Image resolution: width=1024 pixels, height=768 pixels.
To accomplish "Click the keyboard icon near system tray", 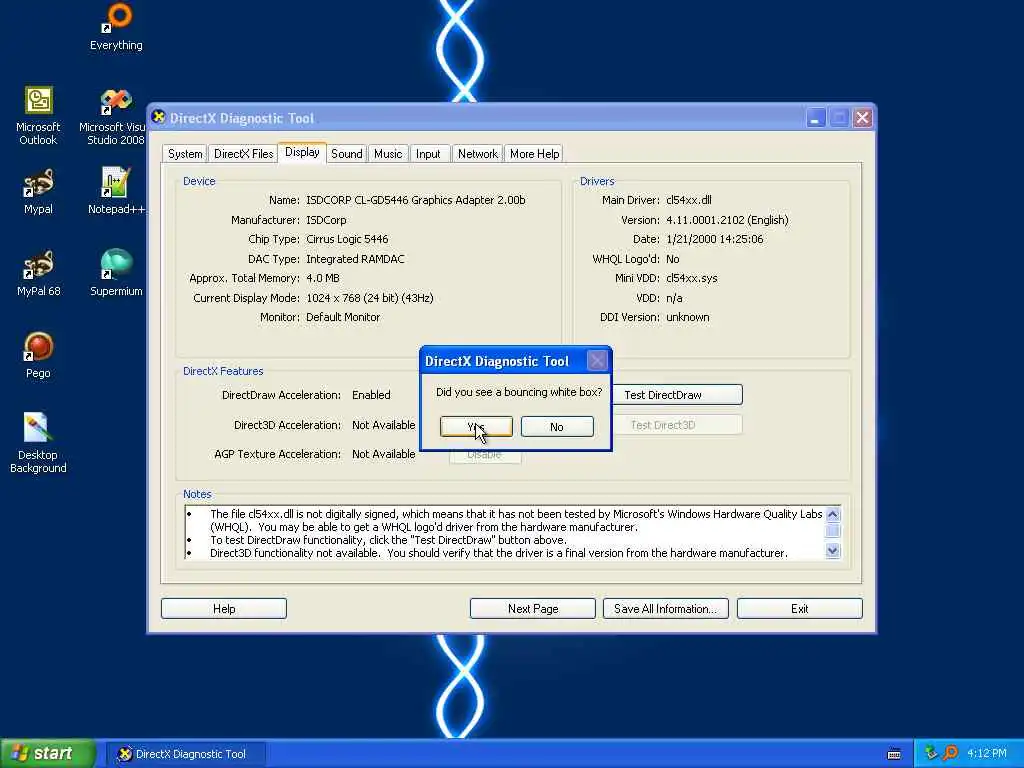I will 894,754.
